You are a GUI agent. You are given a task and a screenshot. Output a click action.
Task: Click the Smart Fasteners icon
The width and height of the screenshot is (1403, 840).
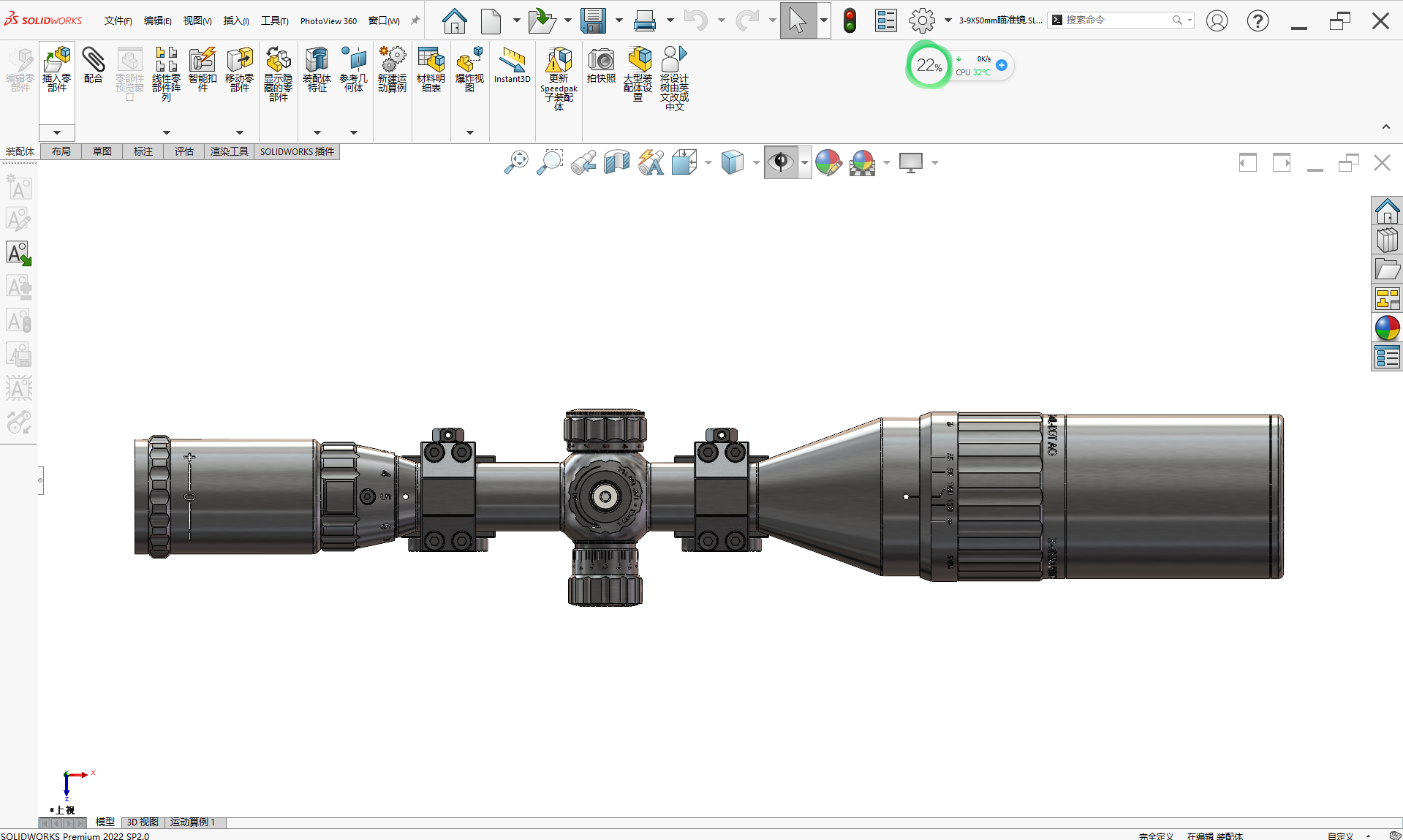coord(203,69)
